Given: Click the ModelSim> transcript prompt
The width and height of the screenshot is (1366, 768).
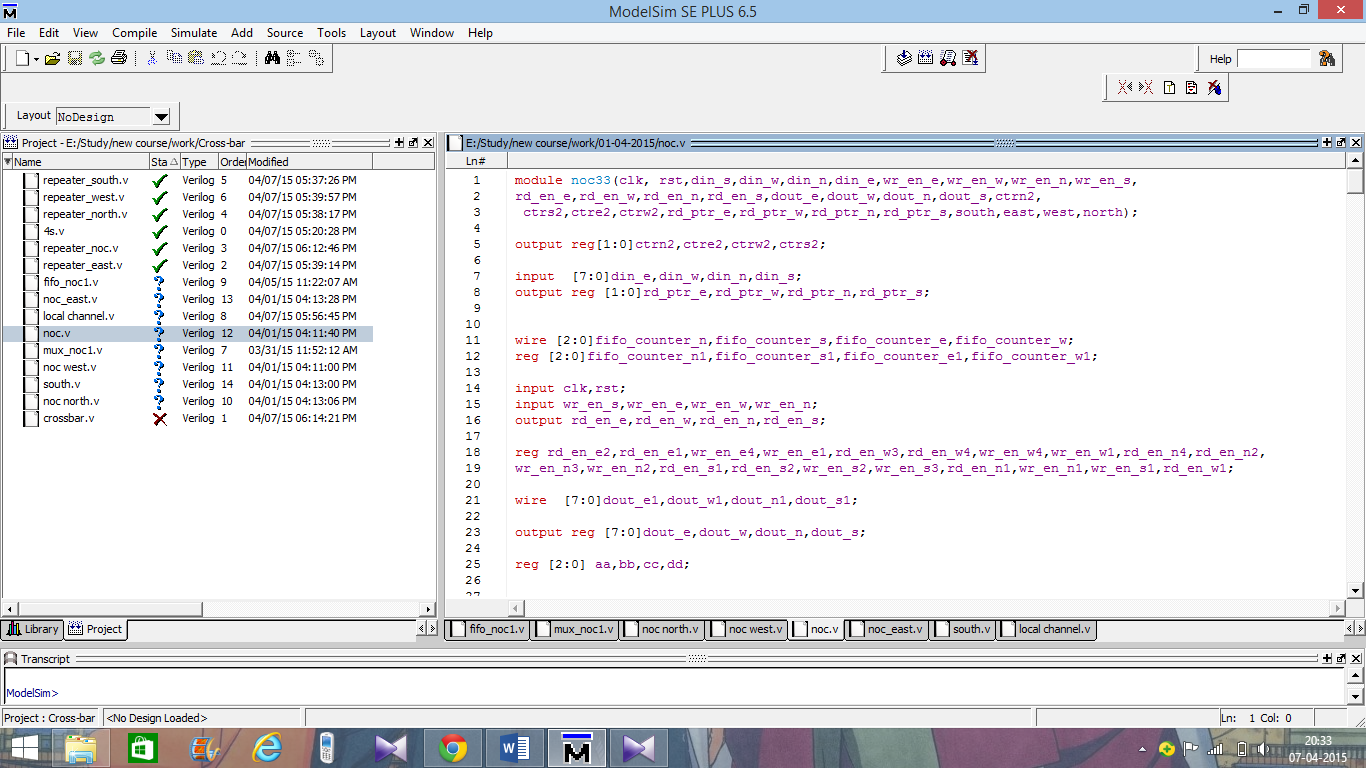Looking at the screenshot, I should [32, 693].
